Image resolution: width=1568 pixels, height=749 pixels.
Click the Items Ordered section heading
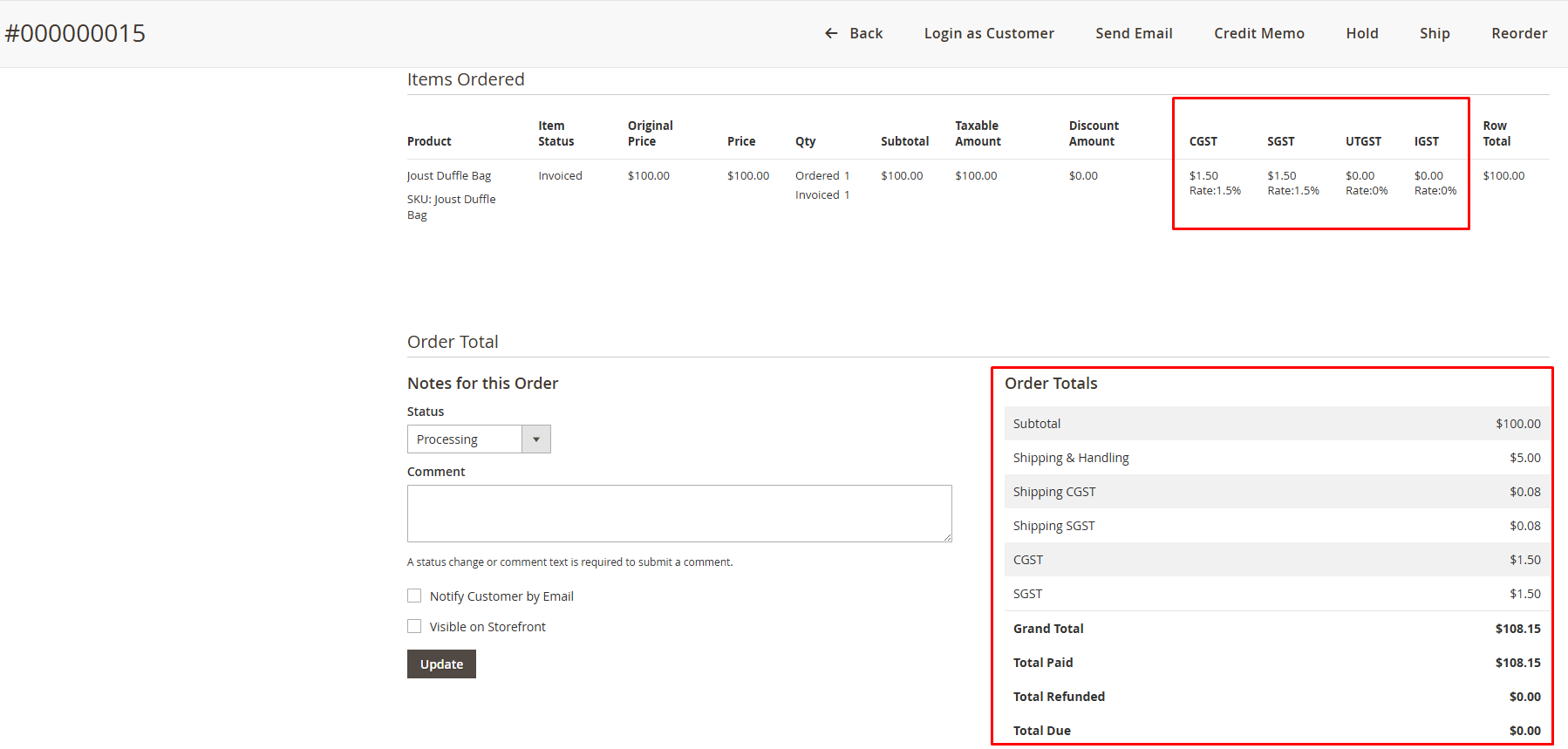coord(466,79)
